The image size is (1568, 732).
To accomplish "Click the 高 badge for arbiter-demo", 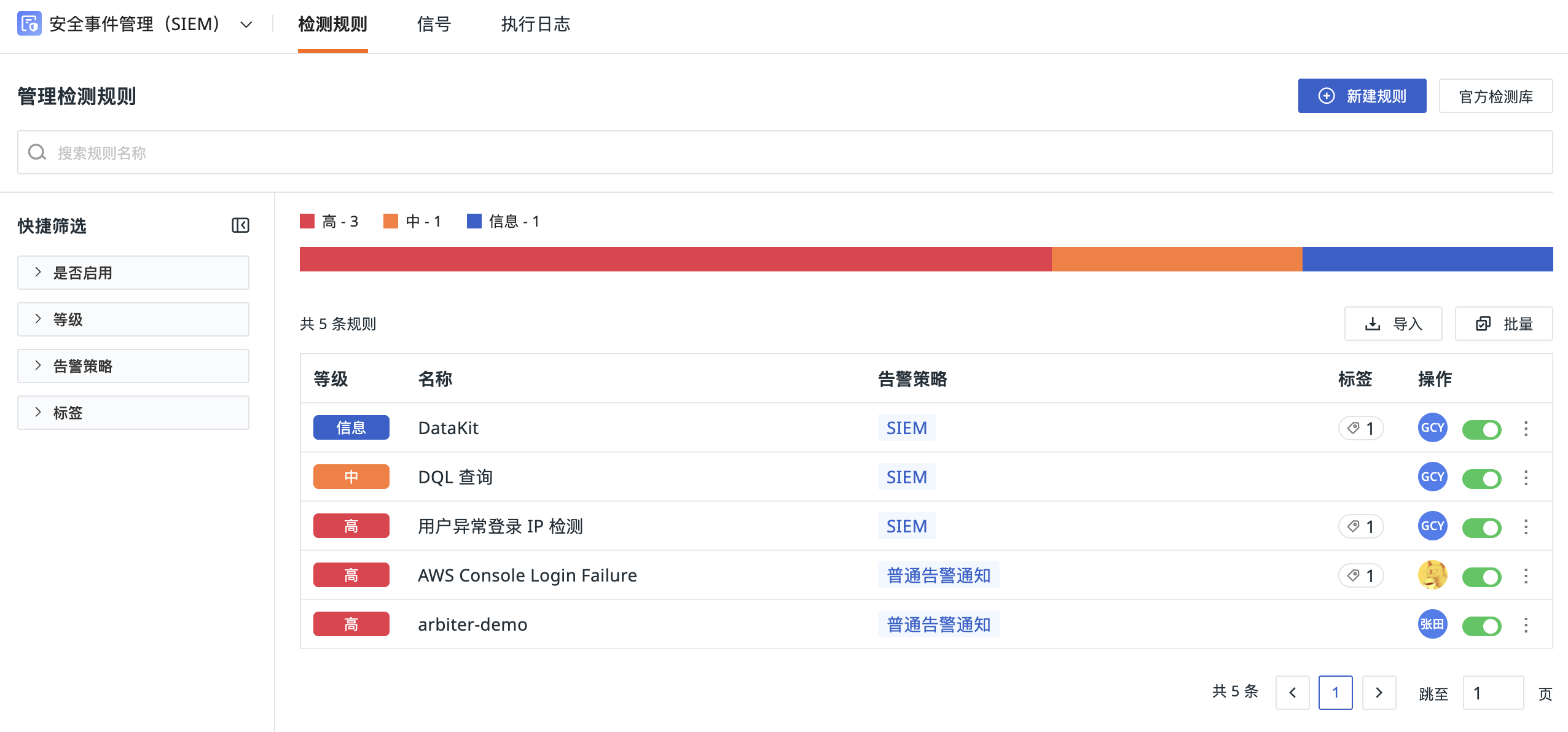I will [351, 624].
